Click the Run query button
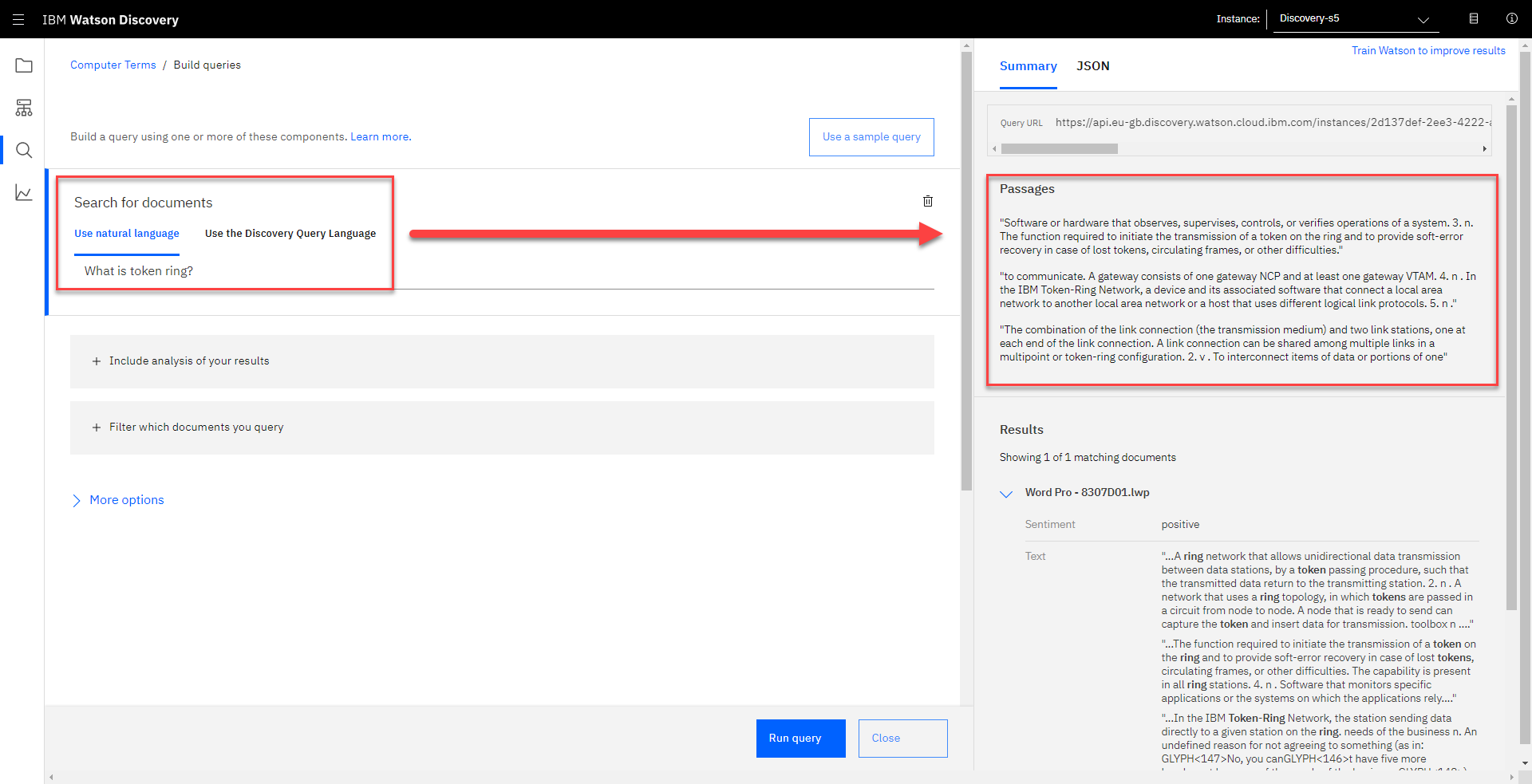The width and height of the screenshot is (1532, 784). pyautogui.click(x=800, y=739)
